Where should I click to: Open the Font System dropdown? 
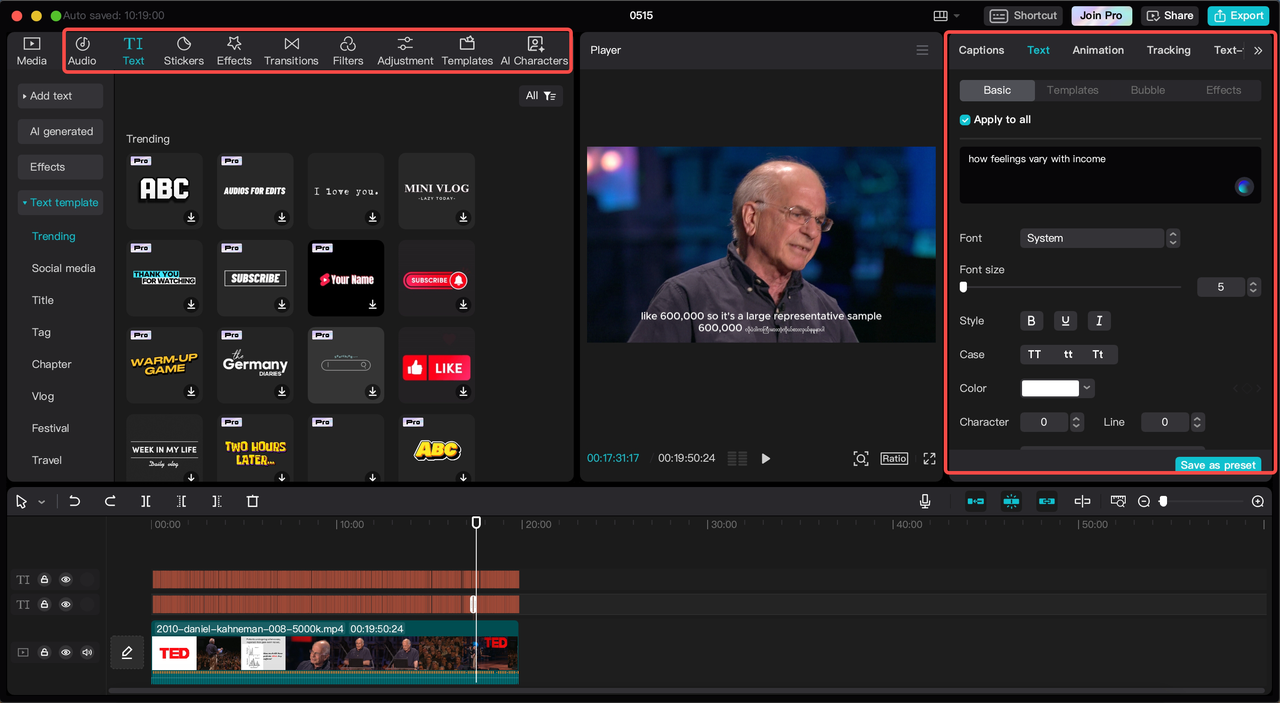(1100, 238)
